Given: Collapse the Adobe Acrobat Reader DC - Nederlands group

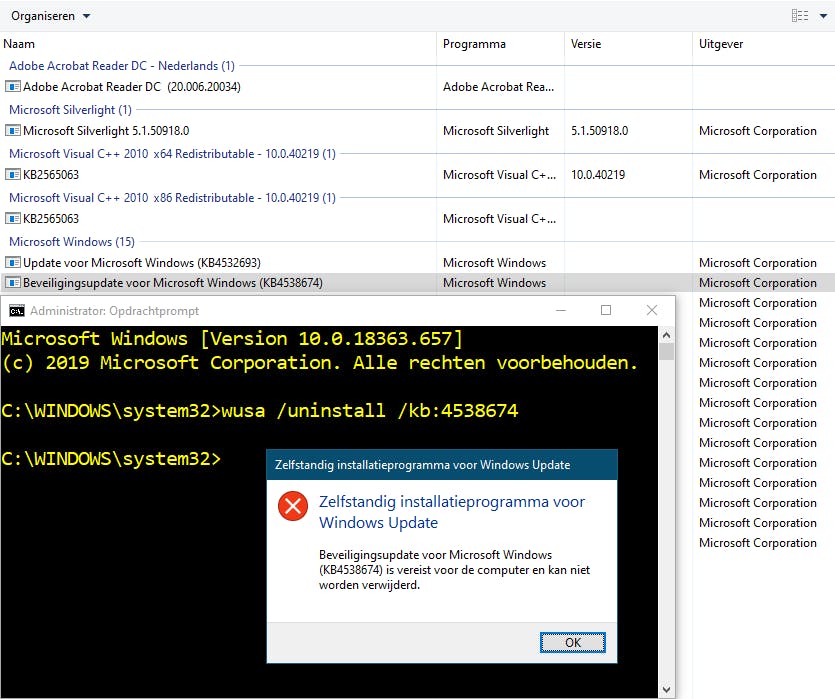Looking at the screenshot, I should pyautogui.click(x=122, y=66).
